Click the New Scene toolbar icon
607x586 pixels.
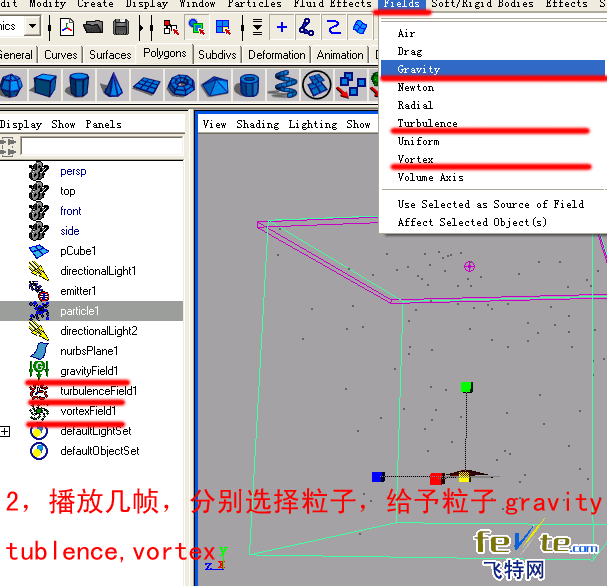[x=67, y=27]
